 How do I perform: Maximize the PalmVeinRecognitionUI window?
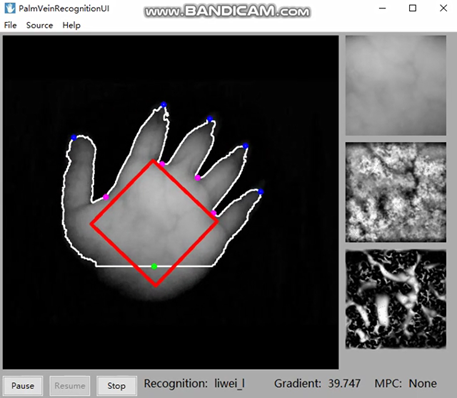(x=413, y=8)
